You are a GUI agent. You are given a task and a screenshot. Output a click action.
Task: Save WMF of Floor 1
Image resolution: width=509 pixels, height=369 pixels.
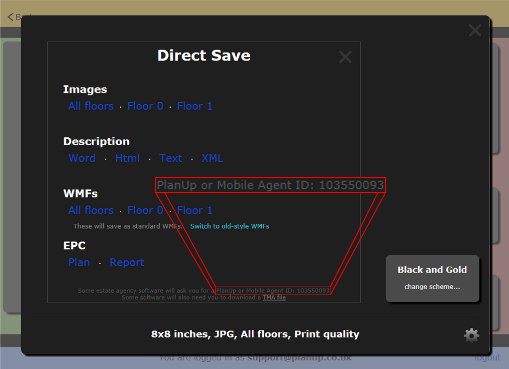(x=195, y=210)
